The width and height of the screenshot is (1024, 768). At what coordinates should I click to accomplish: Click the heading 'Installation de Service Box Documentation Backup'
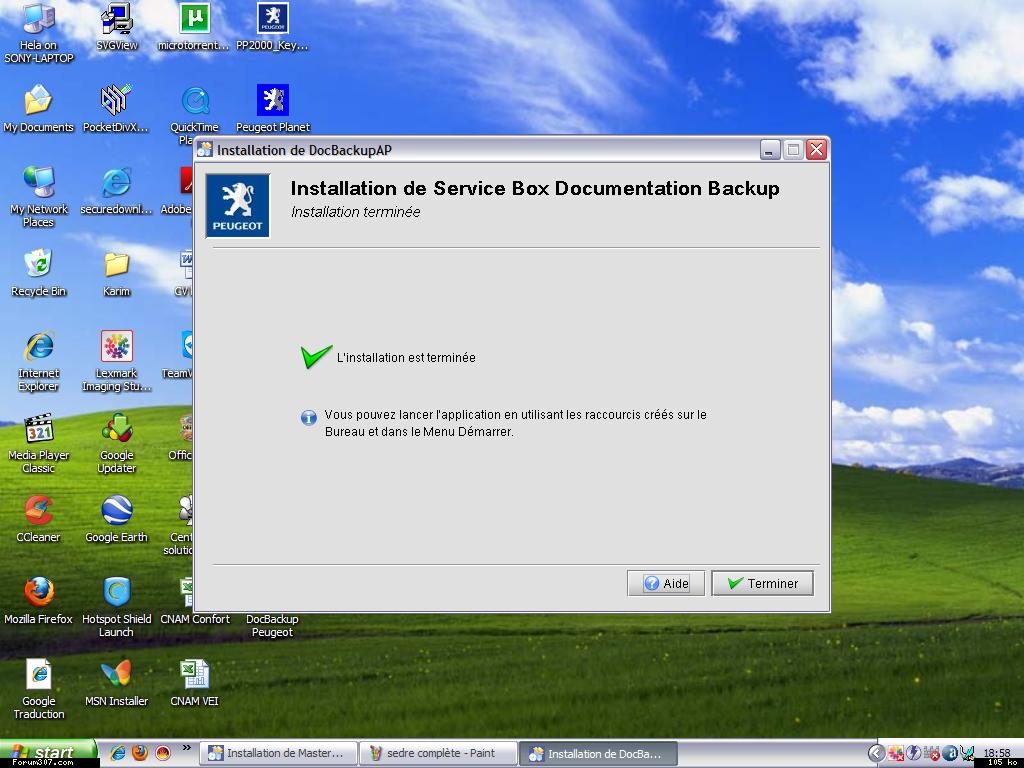[x=535, y=188]
